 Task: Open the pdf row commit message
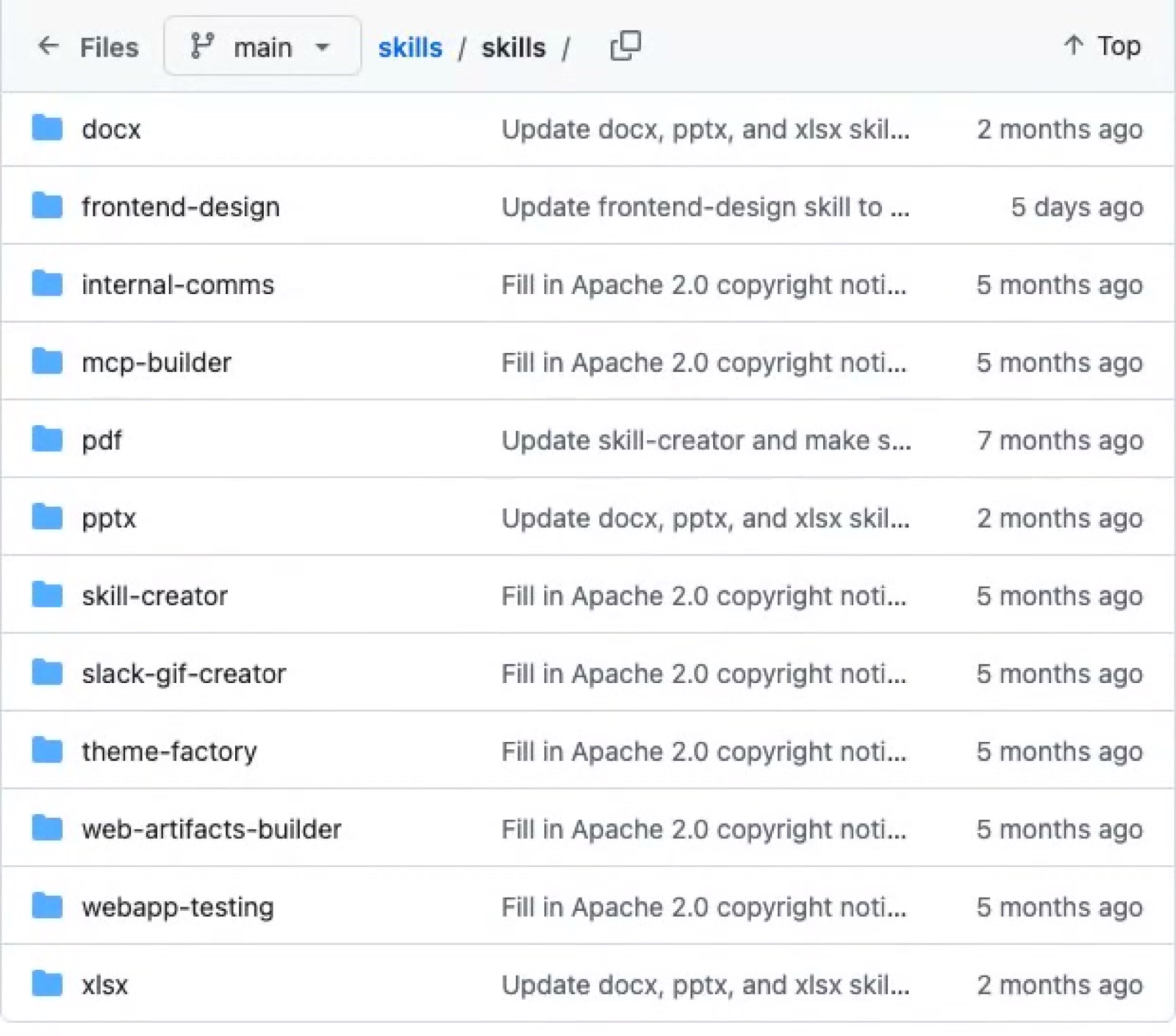coord(706,440)
